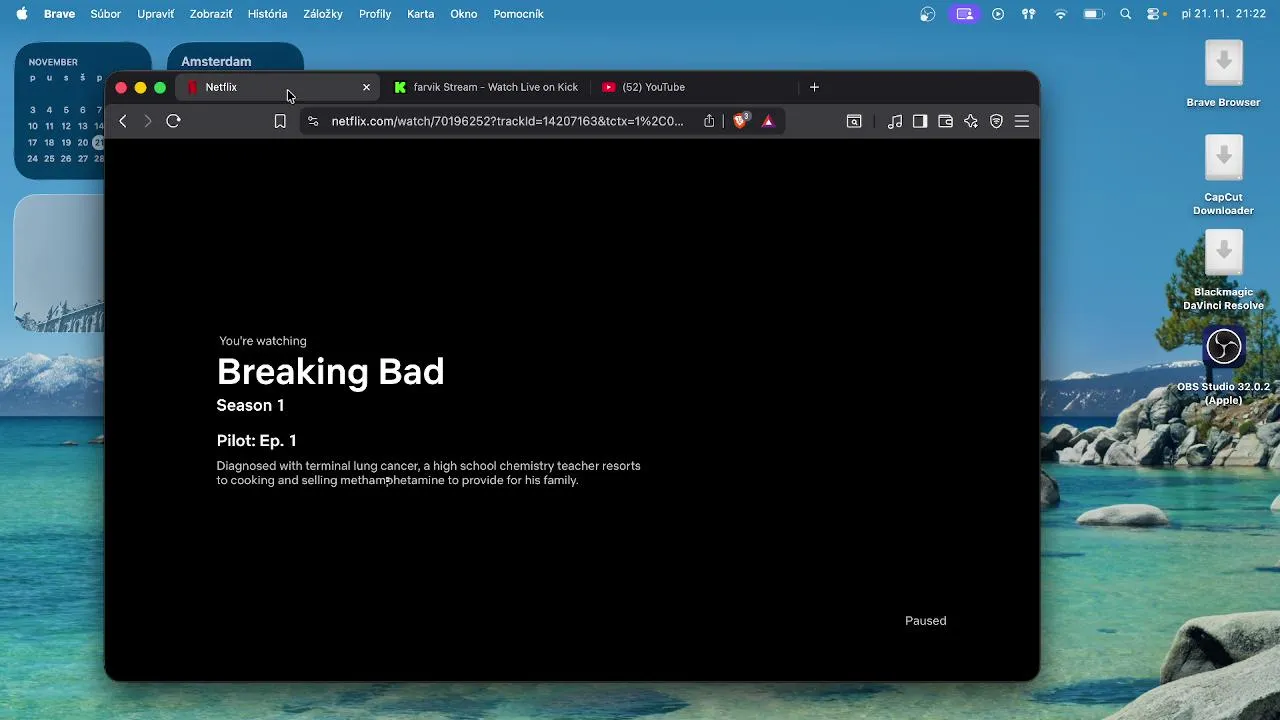This screenshot has width=1280, height=720.
Task: Click the Amsterdam clock widget
Action: pyautogui.click(x=235, y=58)
